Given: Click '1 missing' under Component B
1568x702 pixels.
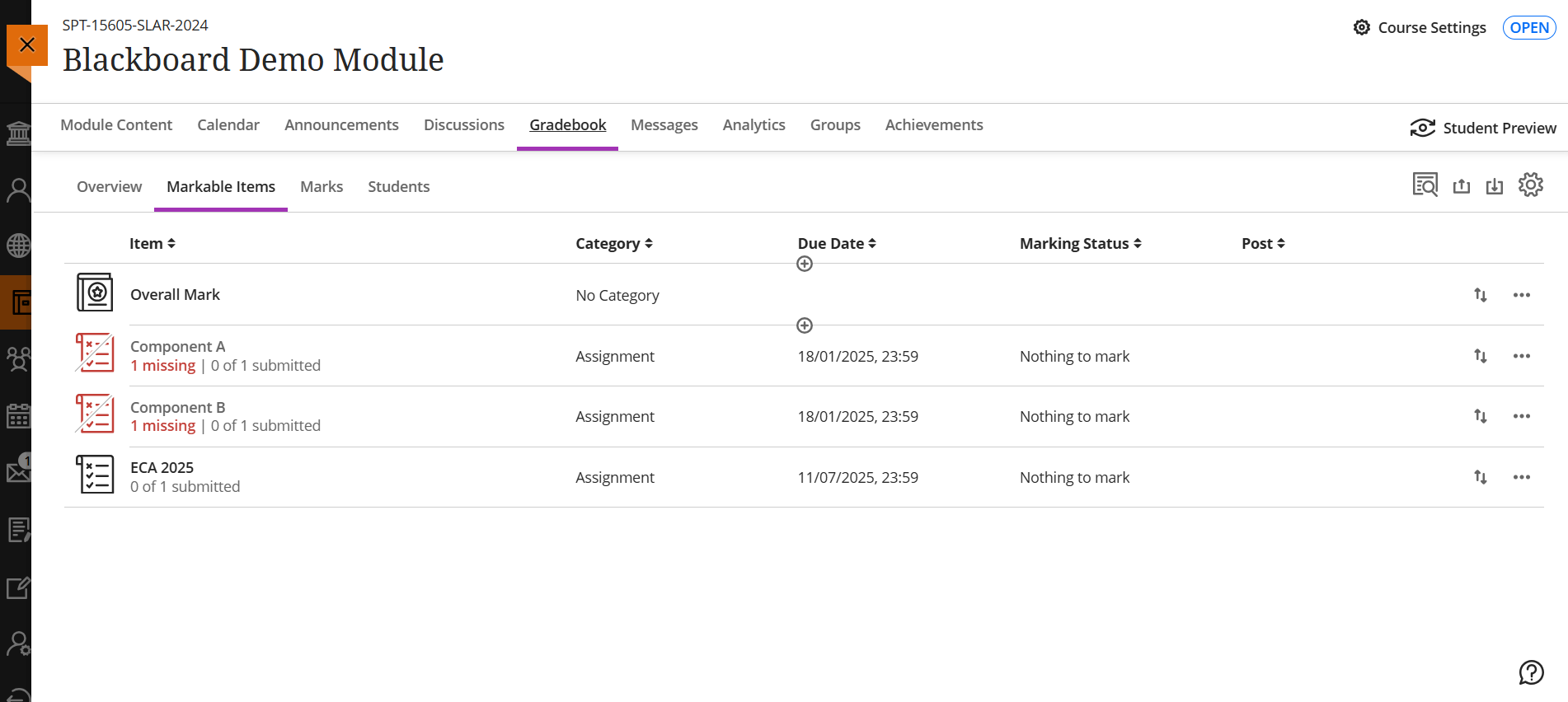Looking at the screenshot, I should 163,425.
